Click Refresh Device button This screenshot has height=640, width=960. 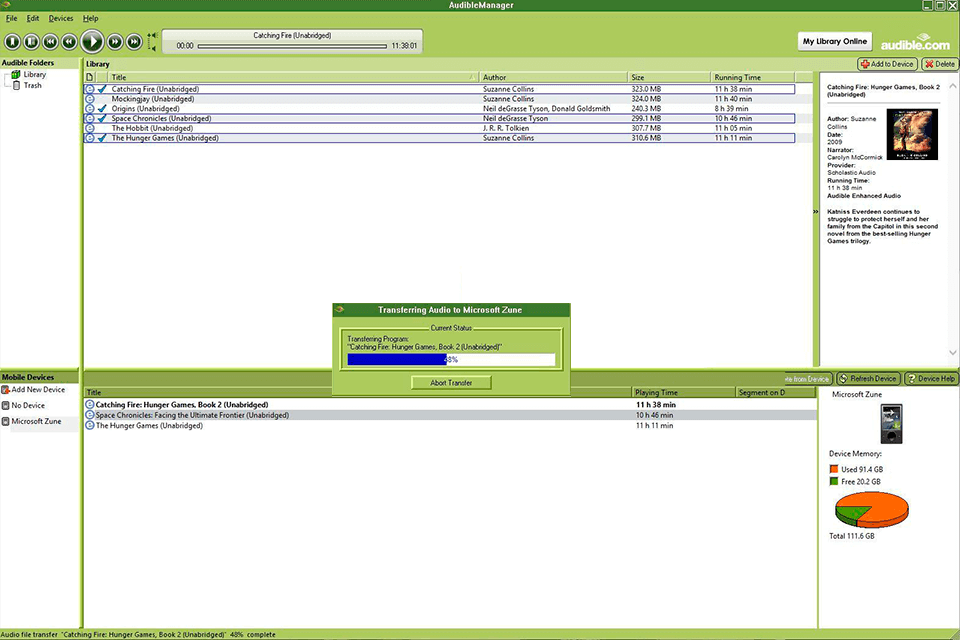point(867,378)
